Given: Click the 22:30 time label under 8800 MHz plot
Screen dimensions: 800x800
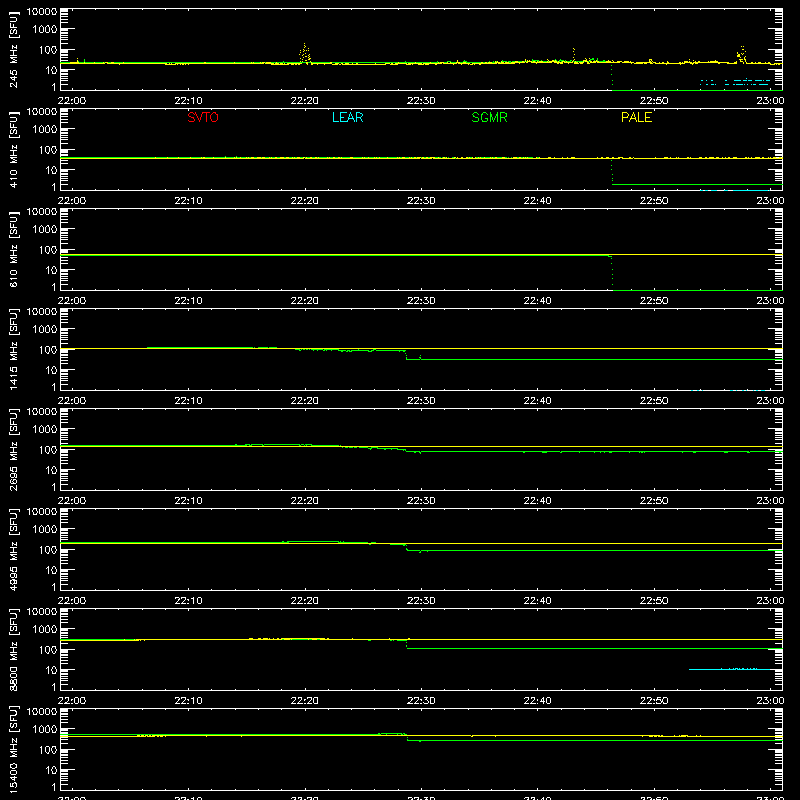Looking at the screenshot, I should 421,701.
